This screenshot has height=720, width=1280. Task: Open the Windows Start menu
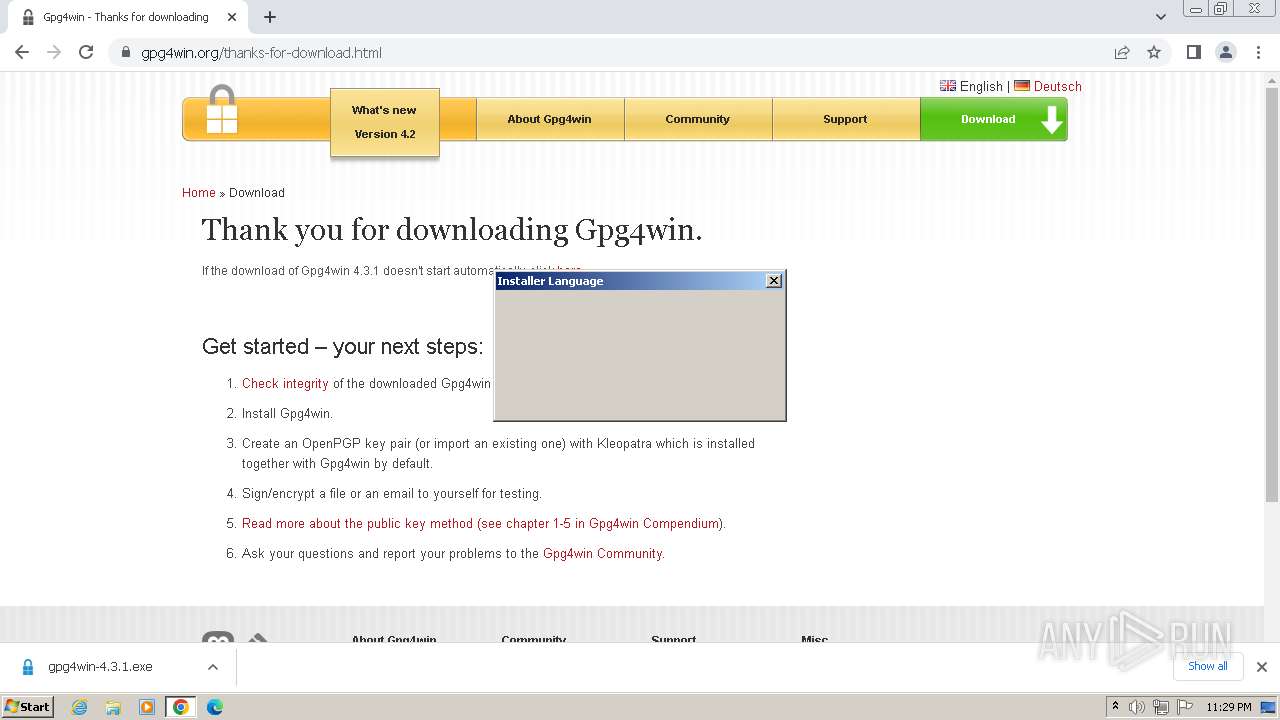coord(28,706)
